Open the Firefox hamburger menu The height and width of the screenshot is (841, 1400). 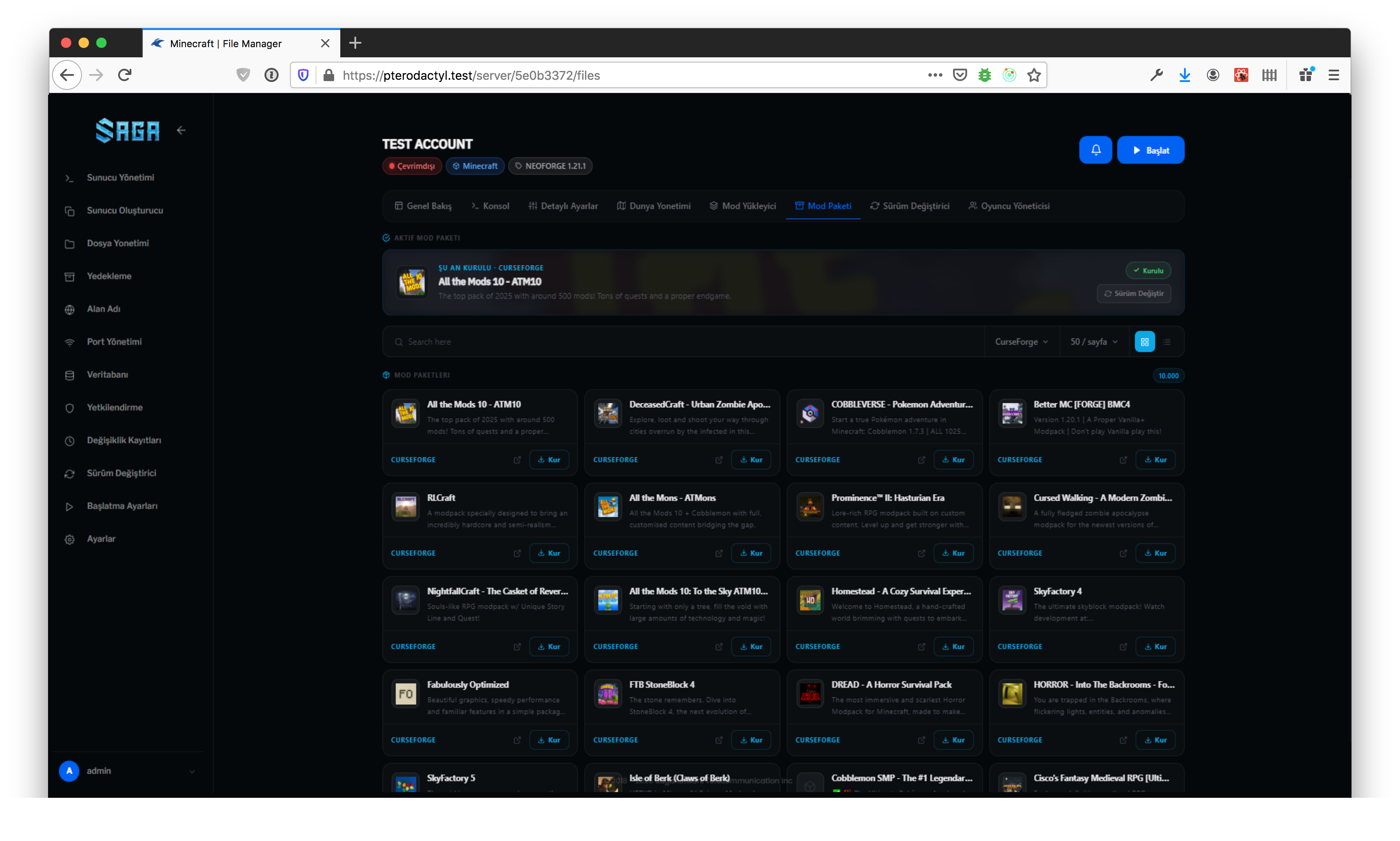click(x=1333, y=75)
